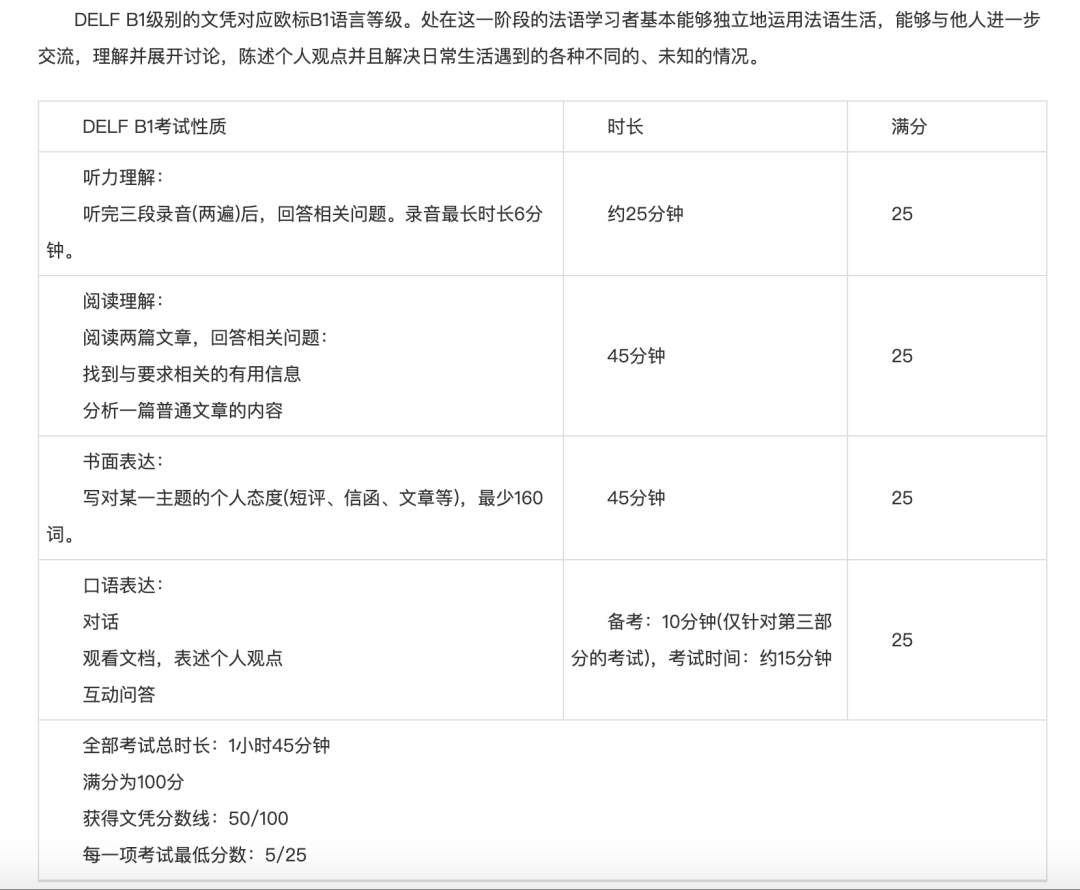Select "45分钟" in the 书面表达 row
Viewport: 1080px width, 890px height.
[636, 499]
